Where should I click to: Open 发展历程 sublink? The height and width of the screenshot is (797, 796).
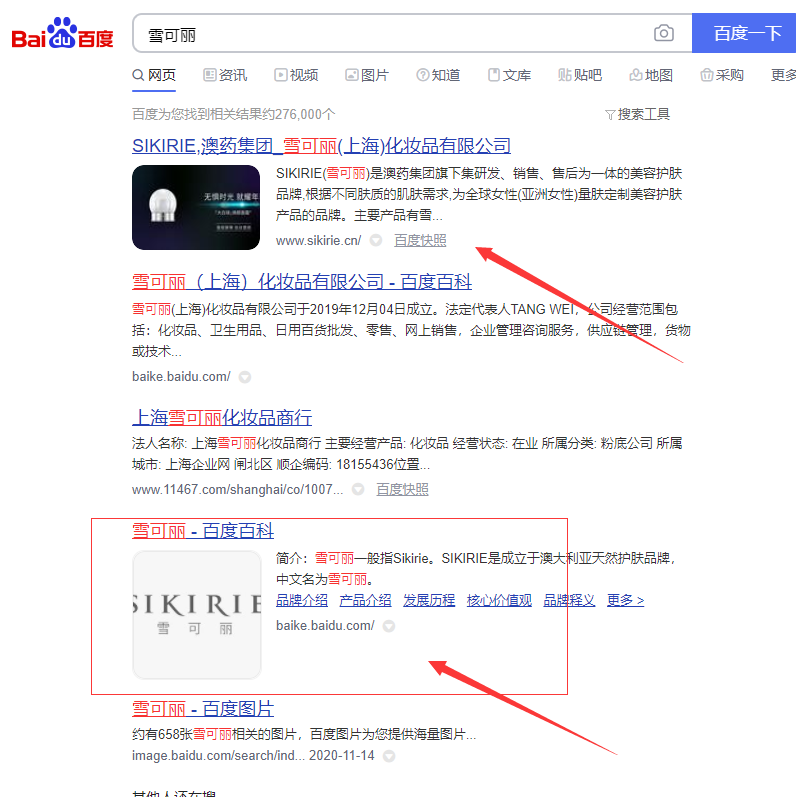pos(429,600)
